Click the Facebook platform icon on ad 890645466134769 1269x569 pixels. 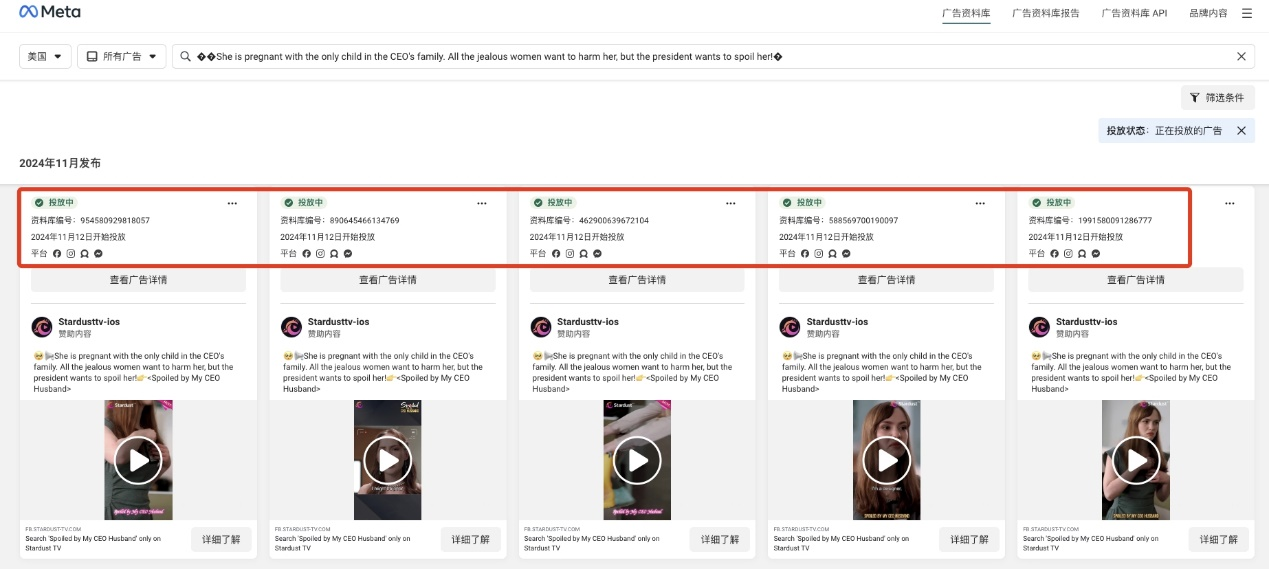click(x=306, y=254)
